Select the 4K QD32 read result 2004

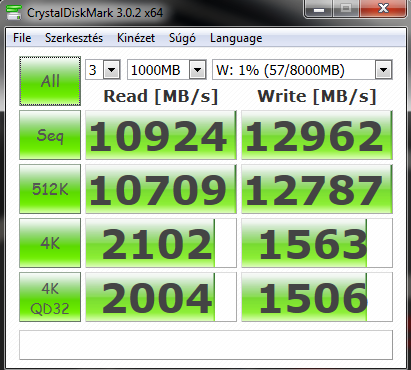(x=161, y=297)
